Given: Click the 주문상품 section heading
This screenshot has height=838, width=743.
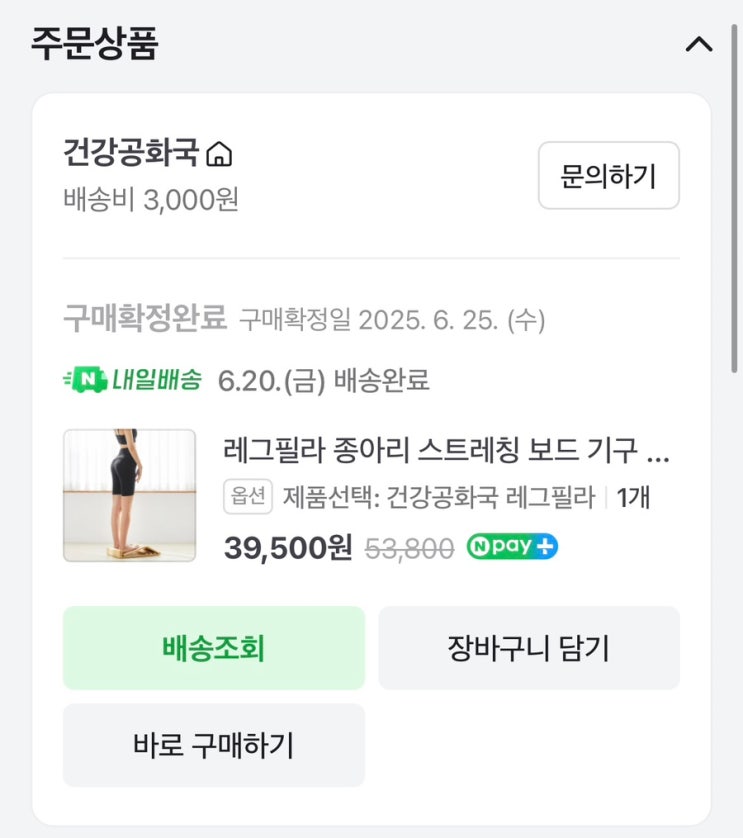Looking at the screenshot, I should click(x=94, y=44).
